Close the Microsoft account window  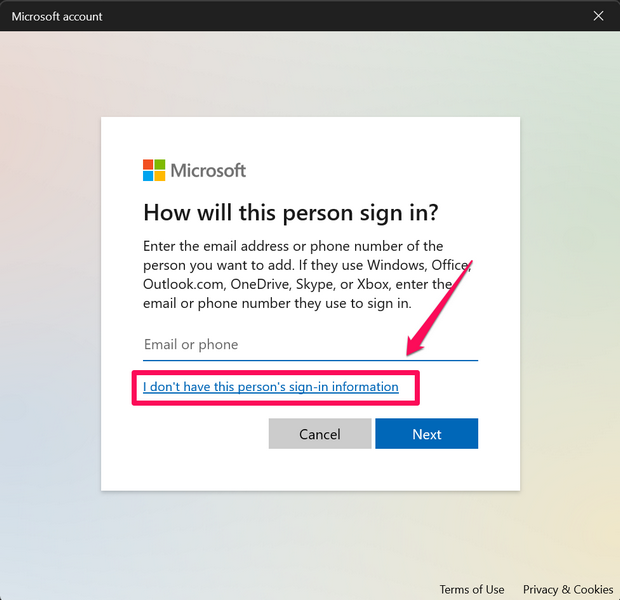point(598,16)
